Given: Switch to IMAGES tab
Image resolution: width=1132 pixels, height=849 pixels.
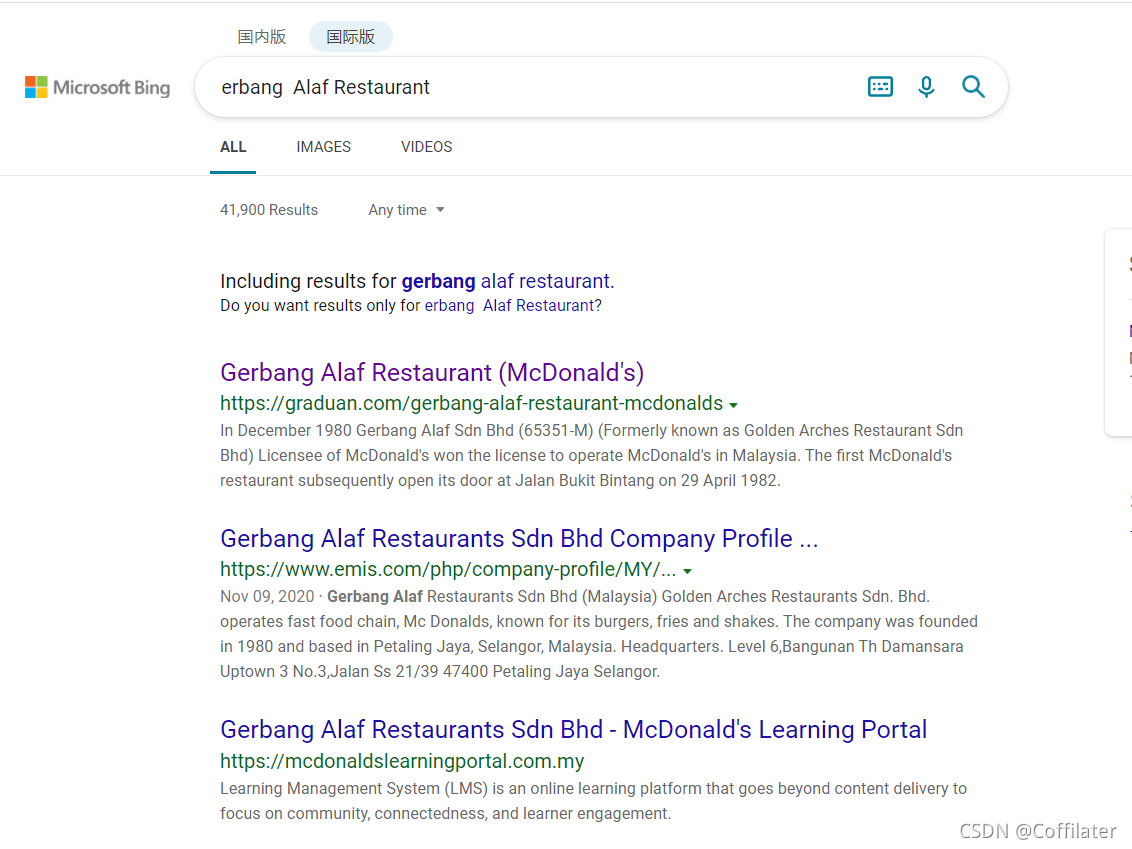Looking at the screenshot, I should coord(323,147).
